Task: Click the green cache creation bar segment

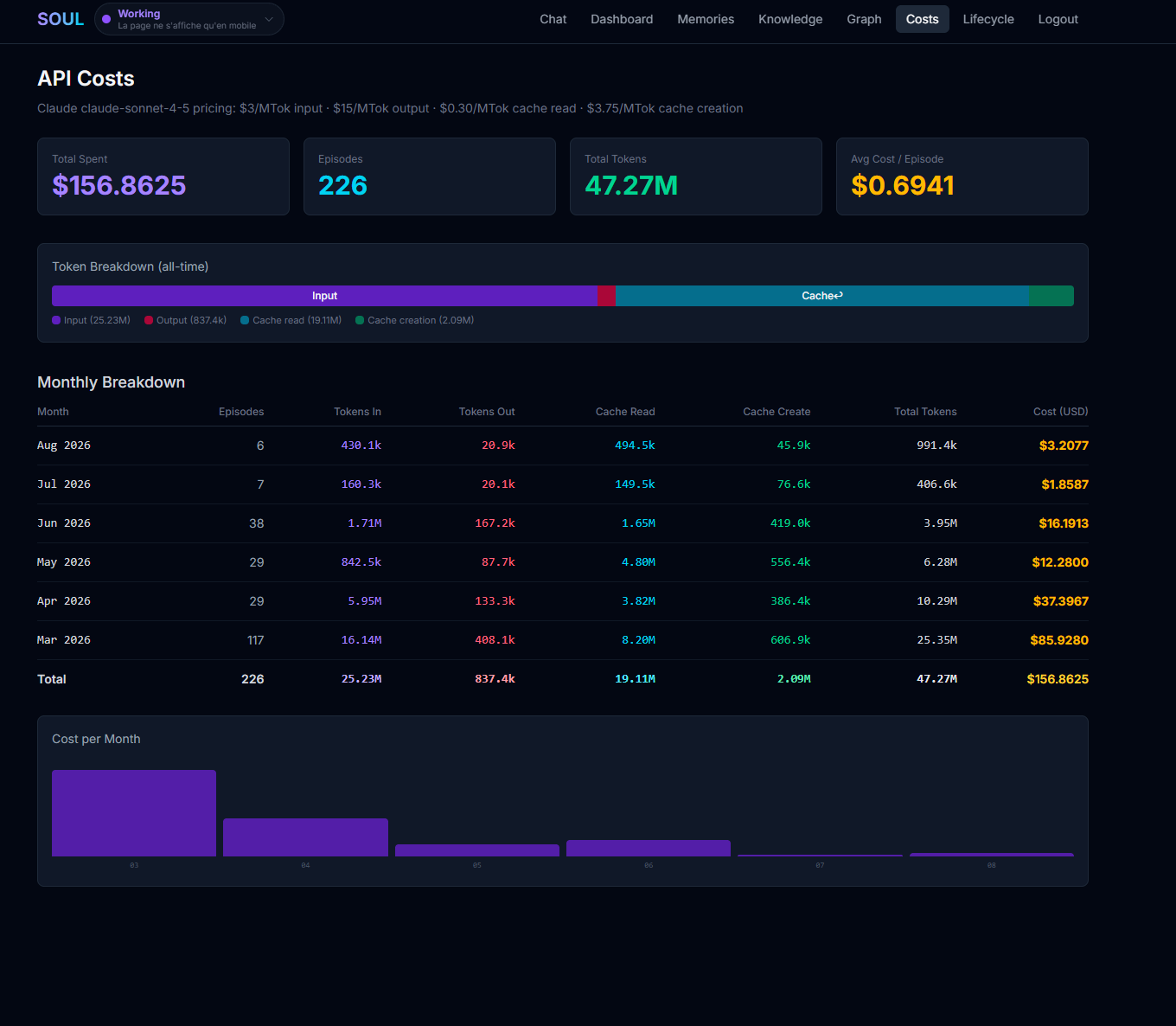Action: click(1051, 296)
